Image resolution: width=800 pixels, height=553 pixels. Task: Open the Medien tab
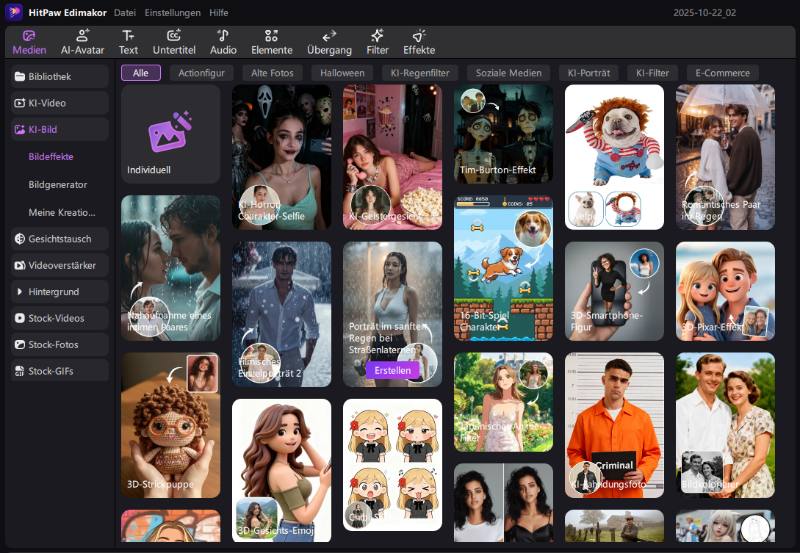click(x=29, y=41)
